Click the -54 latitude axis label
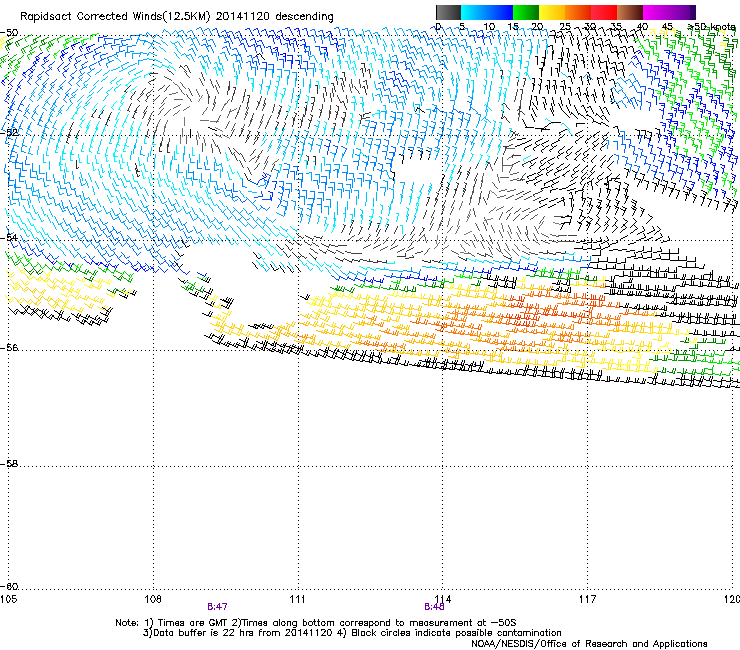This screenshot has width=740, height=650. [9, 237]
